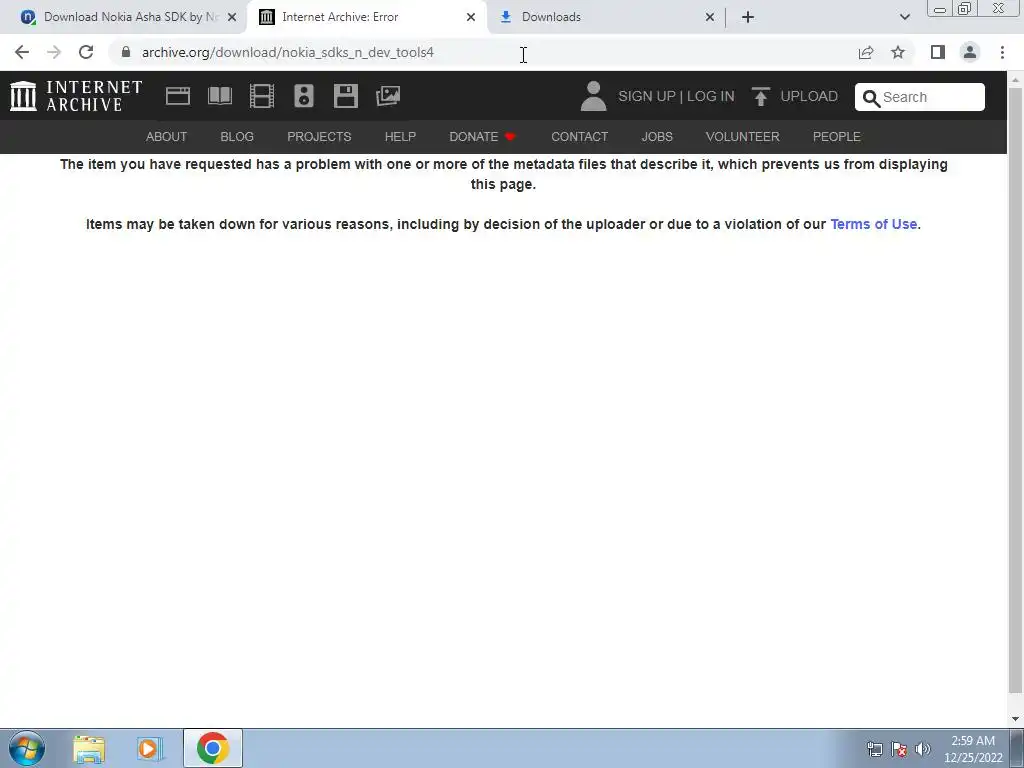Click the SIGN UP link
The image size is (1024, 768).
(647, 97)
